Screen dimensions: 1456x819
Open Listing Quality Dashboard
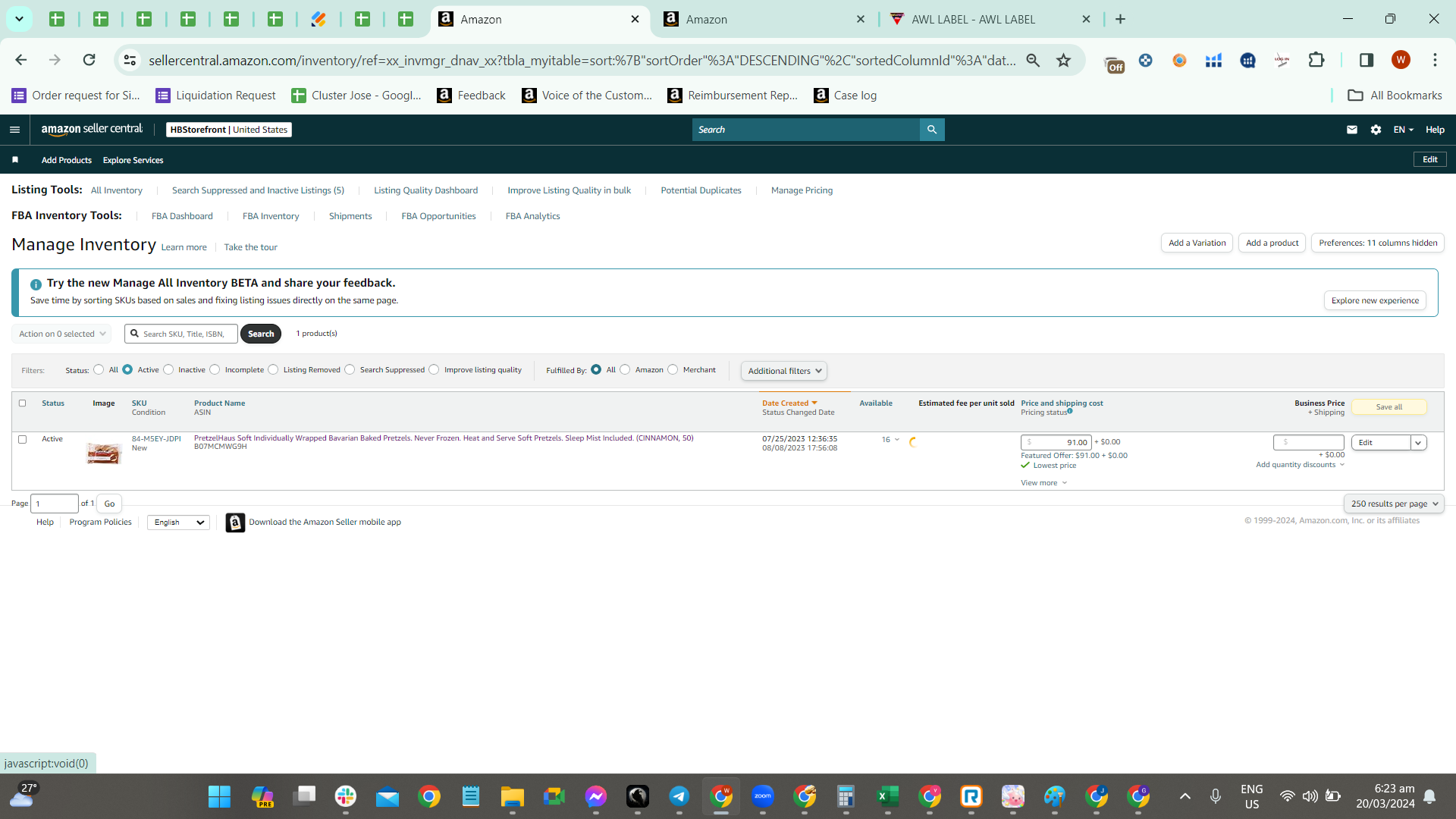425,190
